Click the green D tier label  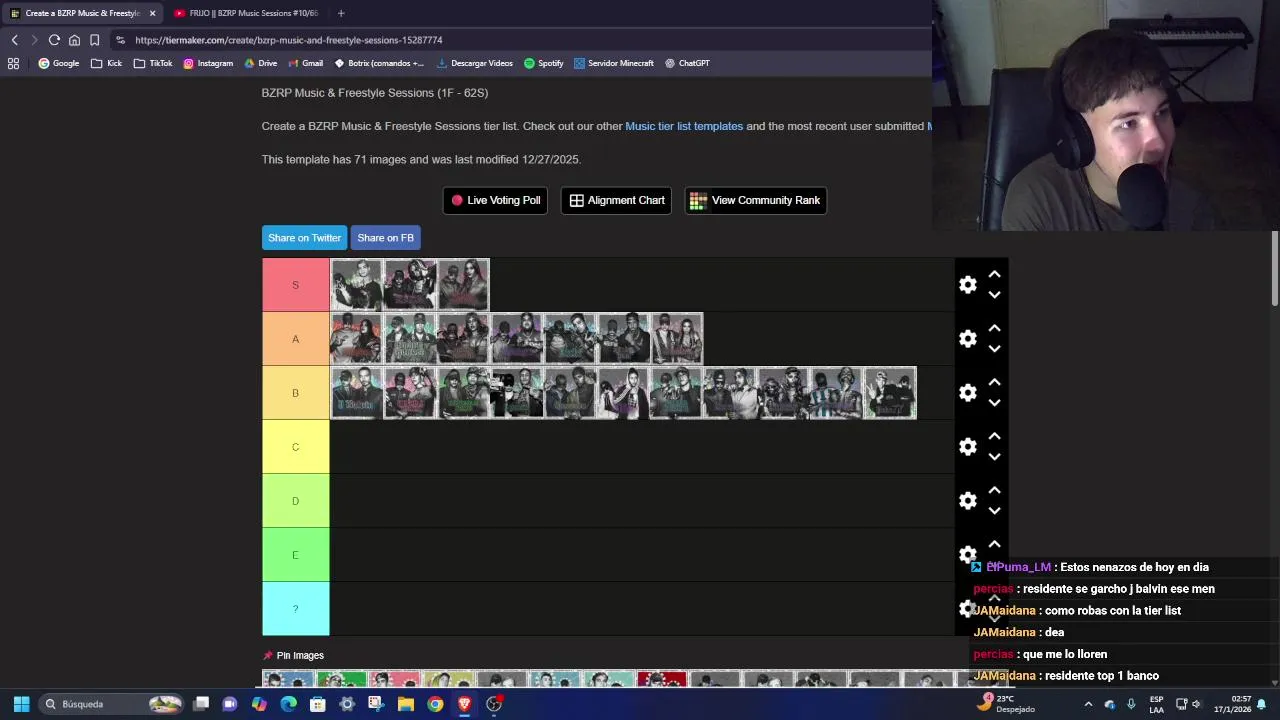coord(295,501)
